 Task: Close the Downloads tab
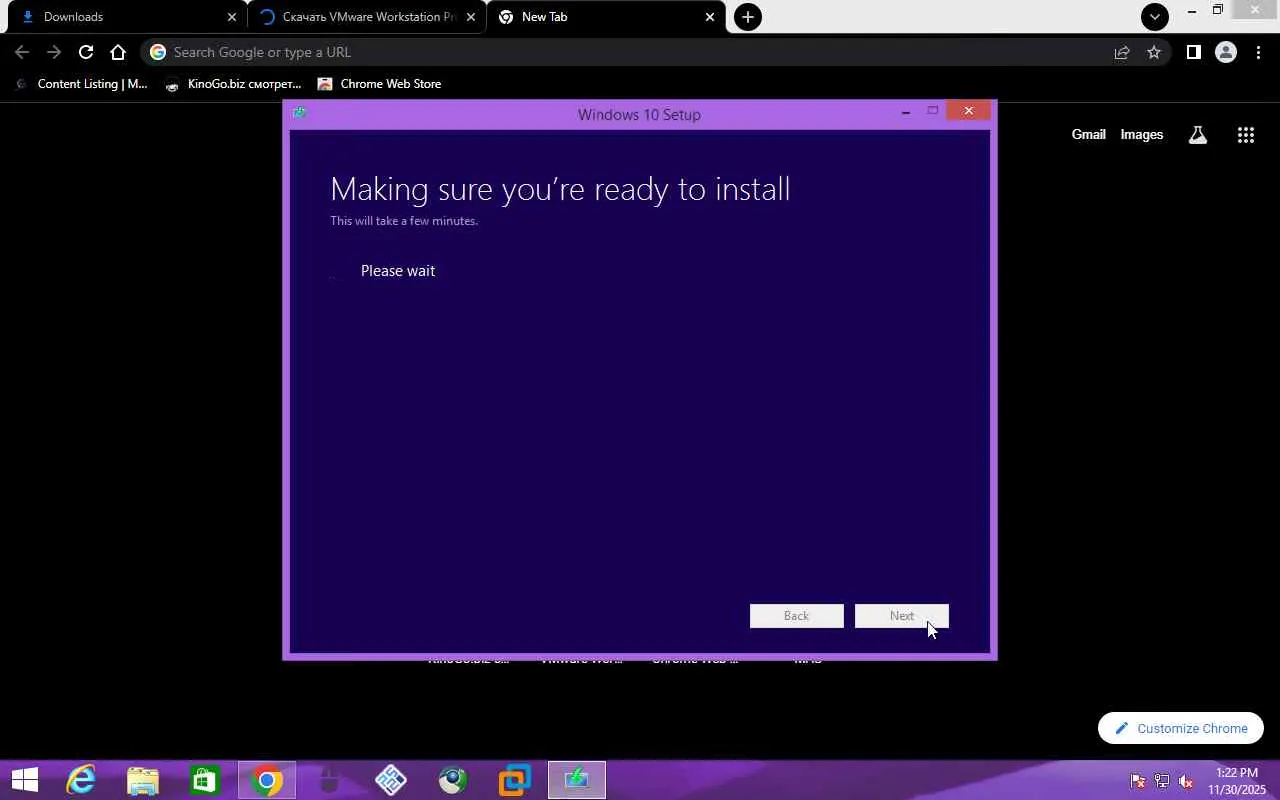(x=232, y=17)
